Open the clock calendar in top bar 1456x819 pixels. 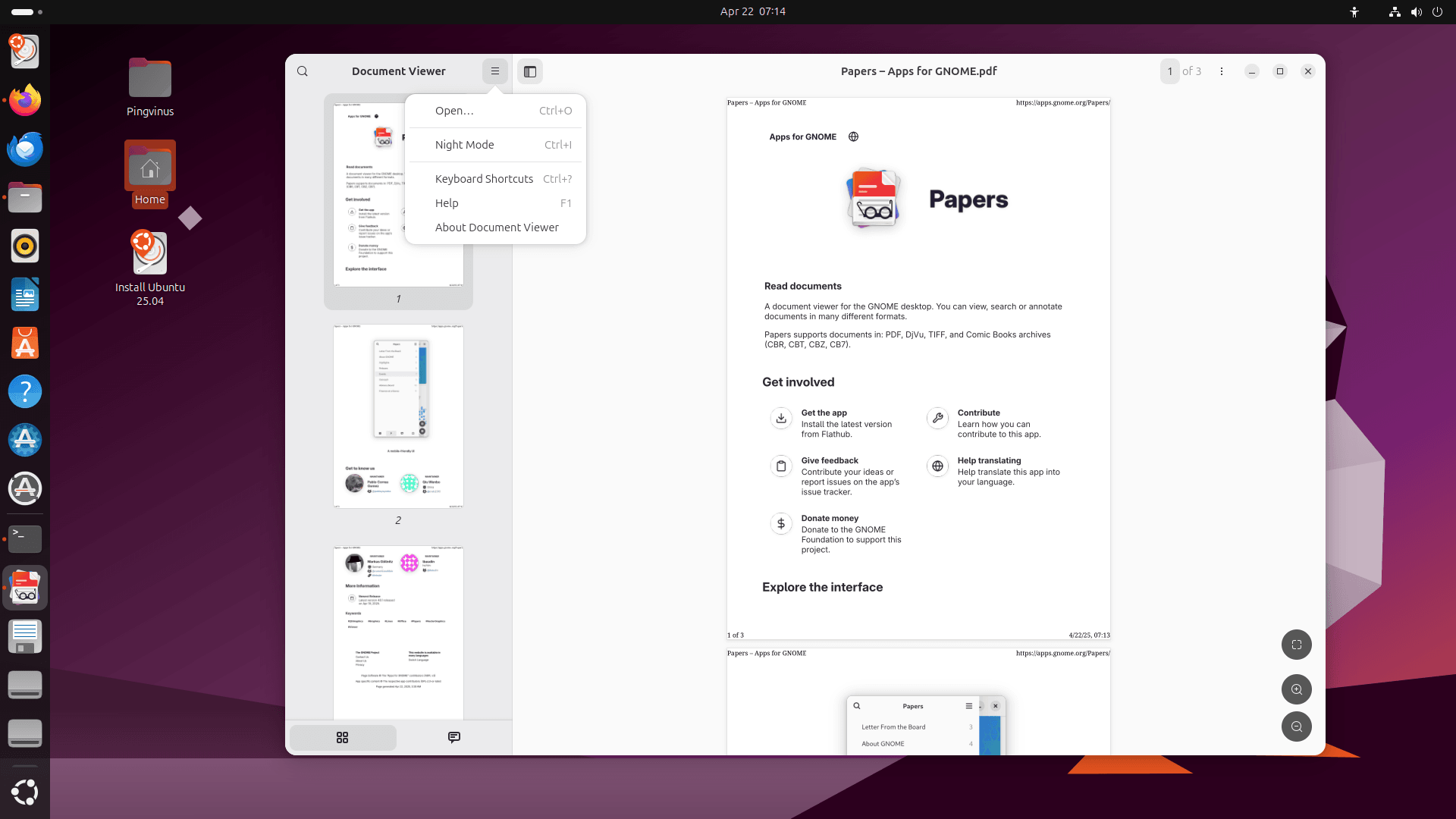pyautogui.click(x=752, y=11)
